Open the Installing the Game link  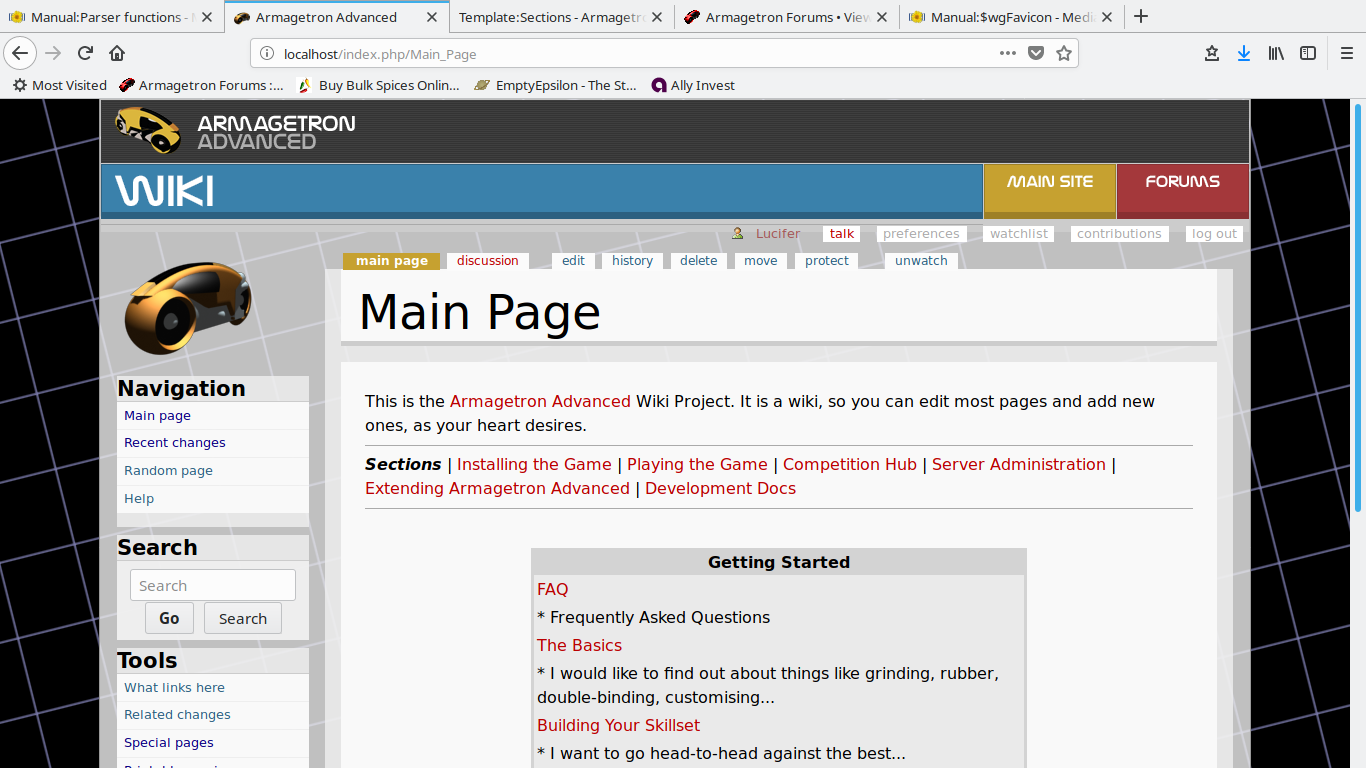click(534, 464)
